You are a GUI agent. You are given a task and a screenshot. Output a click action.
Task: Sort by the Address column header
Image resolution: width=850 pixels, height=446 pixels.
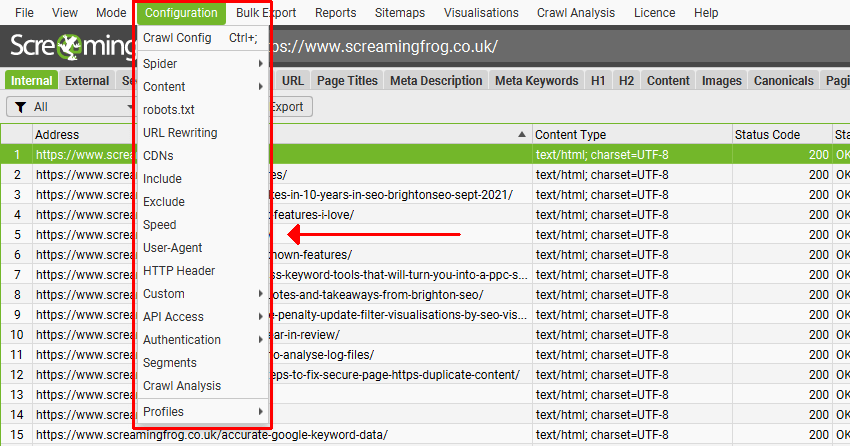click(x=282, y=134)
